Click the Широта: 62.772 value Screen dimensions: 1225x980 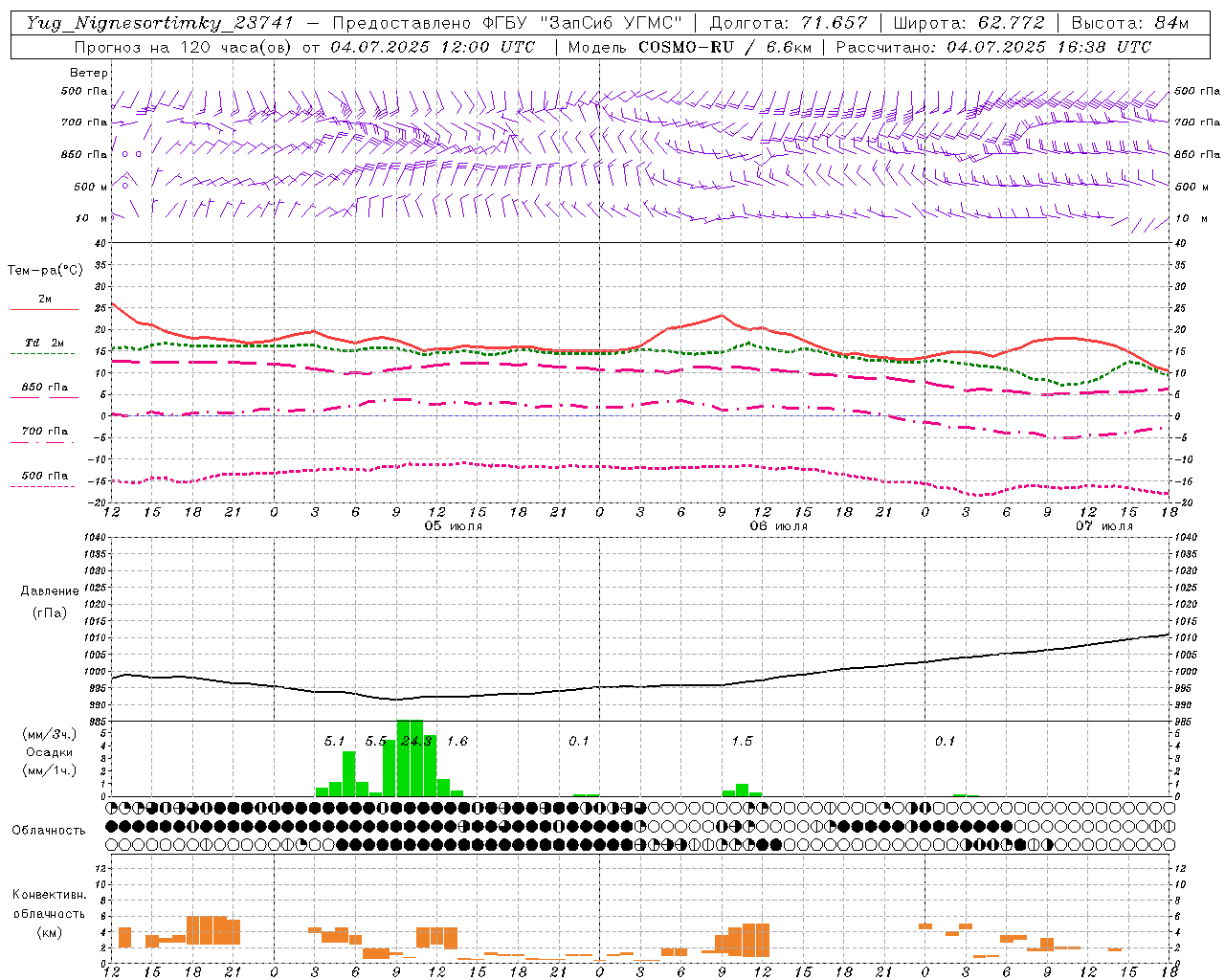(969, 23)
